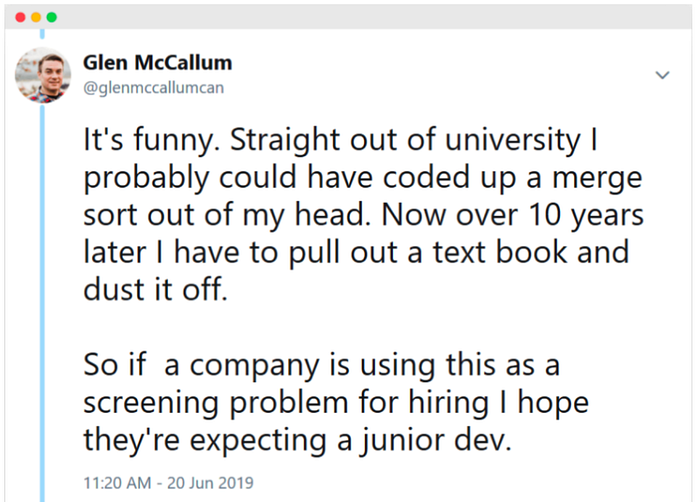Click the word "merge" in the tweet
This screenshot has width=700, height=502.
pos(597,178)
